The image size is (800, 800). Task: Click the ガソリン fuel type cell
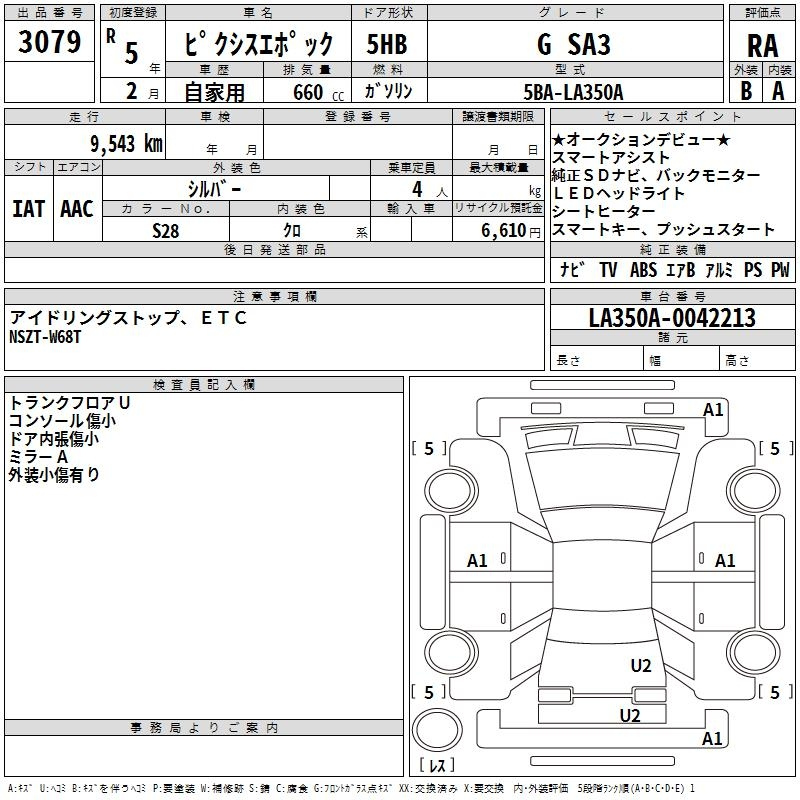coord(389,91)
